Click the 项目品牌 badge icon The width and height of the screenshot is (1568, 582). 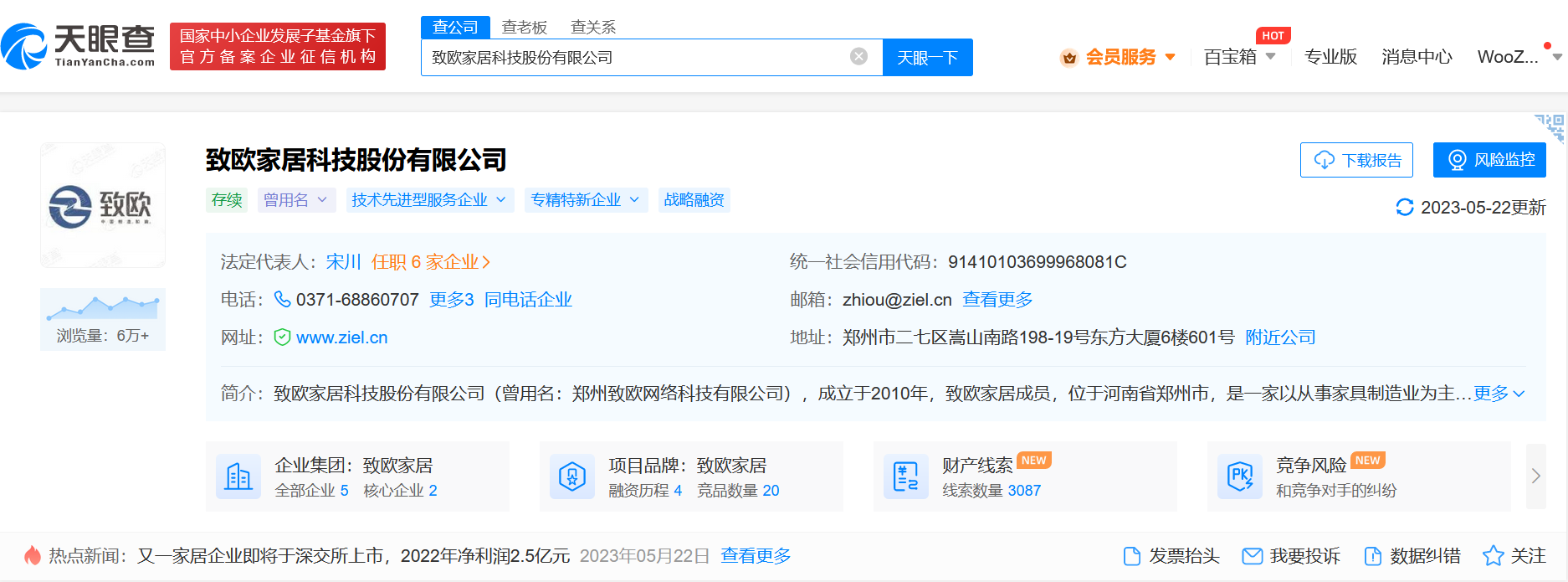tap(572, 476)
